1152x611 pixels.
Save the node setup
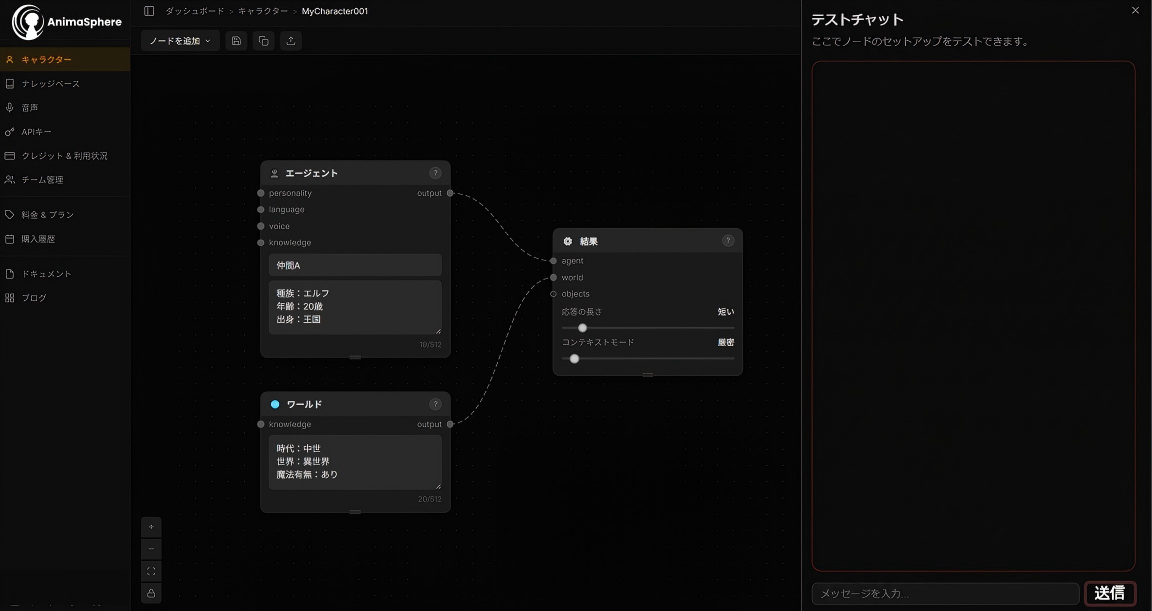(235, 41)
